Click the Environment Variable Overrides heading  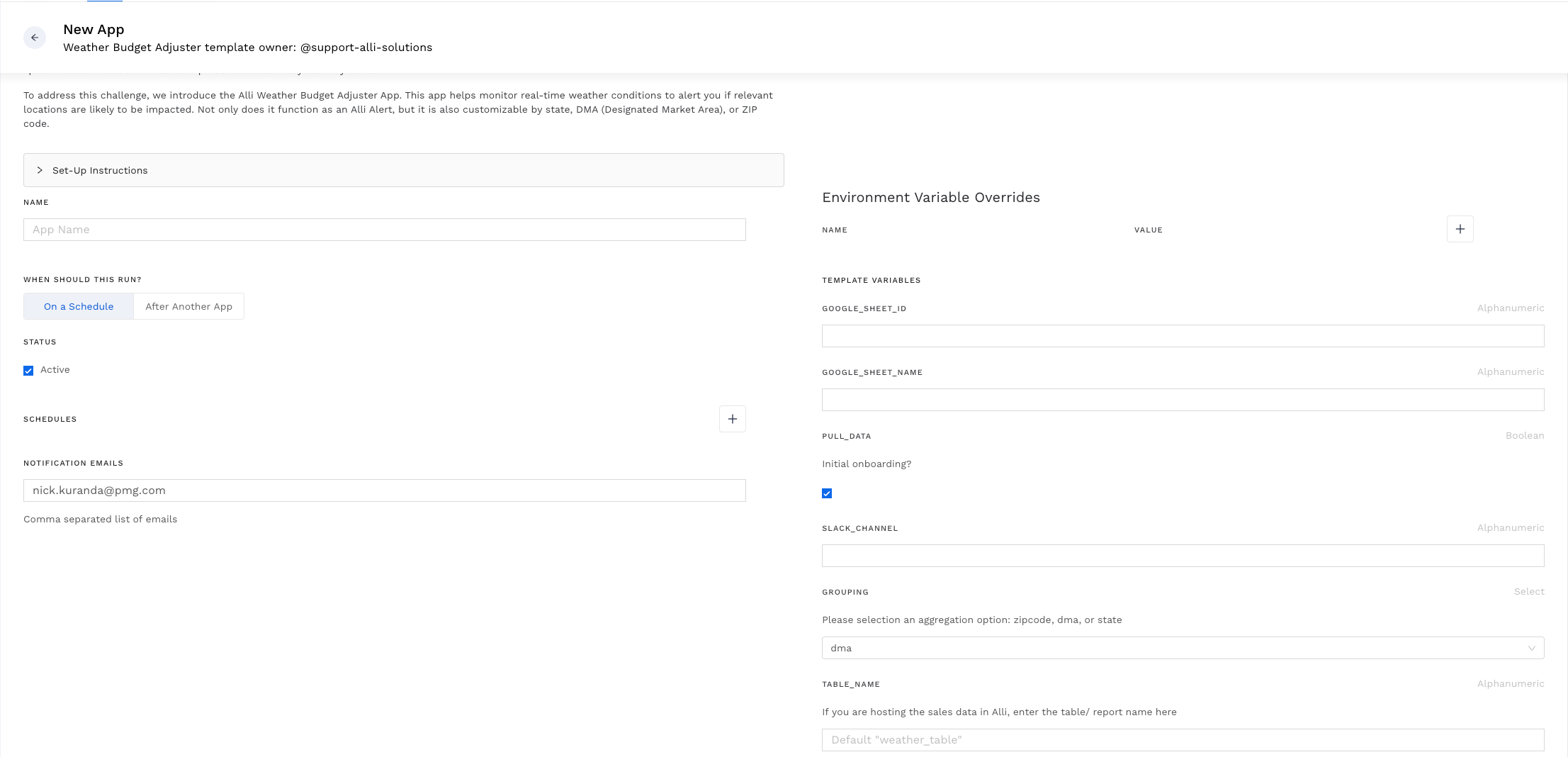[930, 197]
